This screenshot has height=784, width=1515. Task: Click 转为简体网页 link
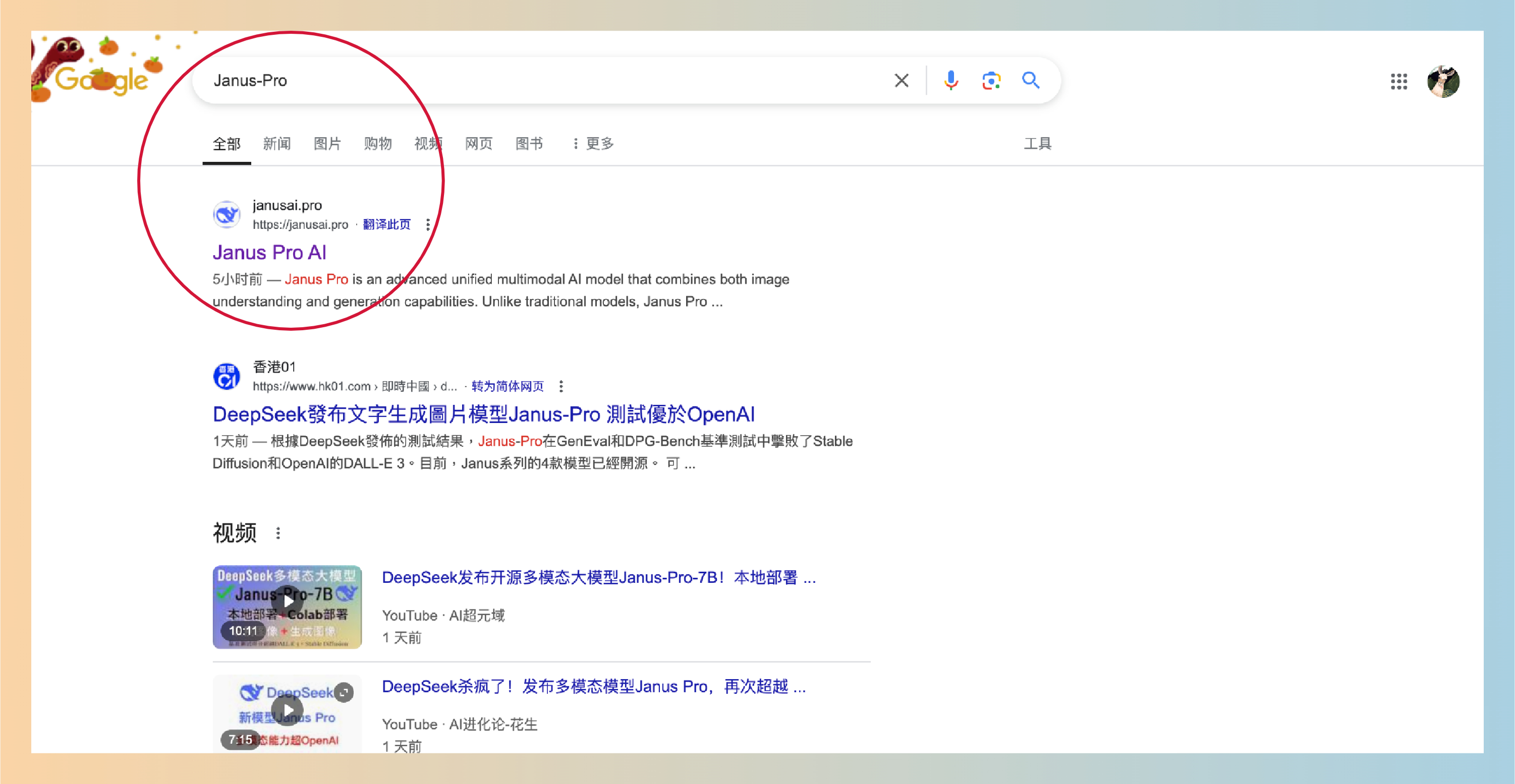pyautogui.click(x=507, y=386)
